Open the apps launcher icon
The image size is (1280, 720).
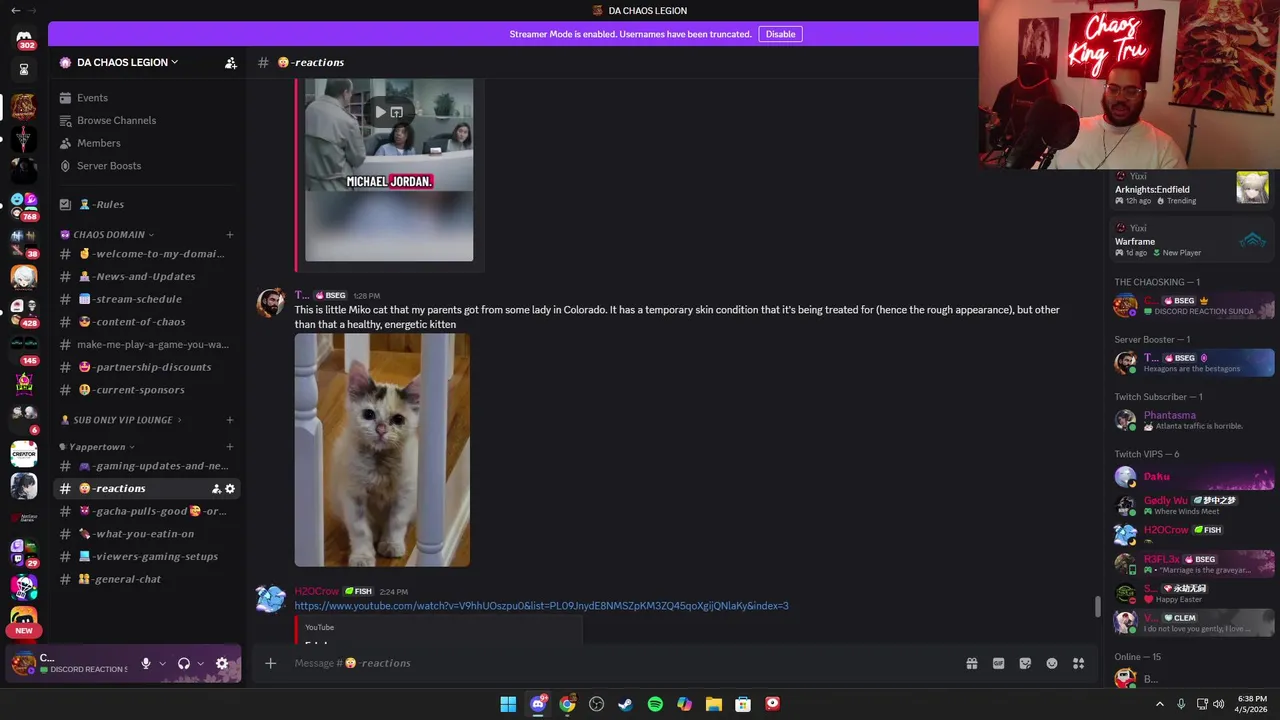coord(1079,663)
